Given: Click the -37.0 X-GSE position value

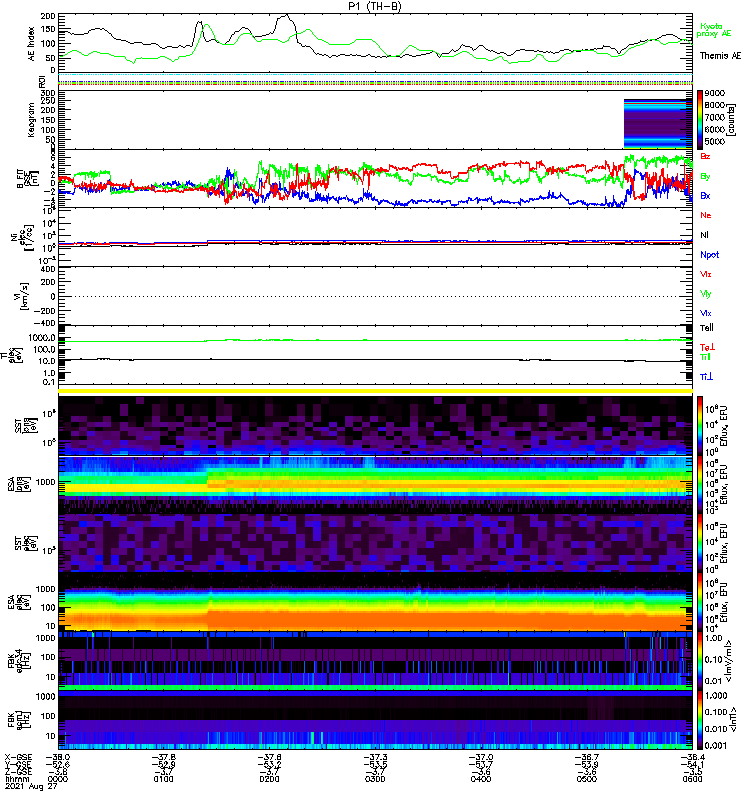Looking at the screenshot, I should [481, 757].
